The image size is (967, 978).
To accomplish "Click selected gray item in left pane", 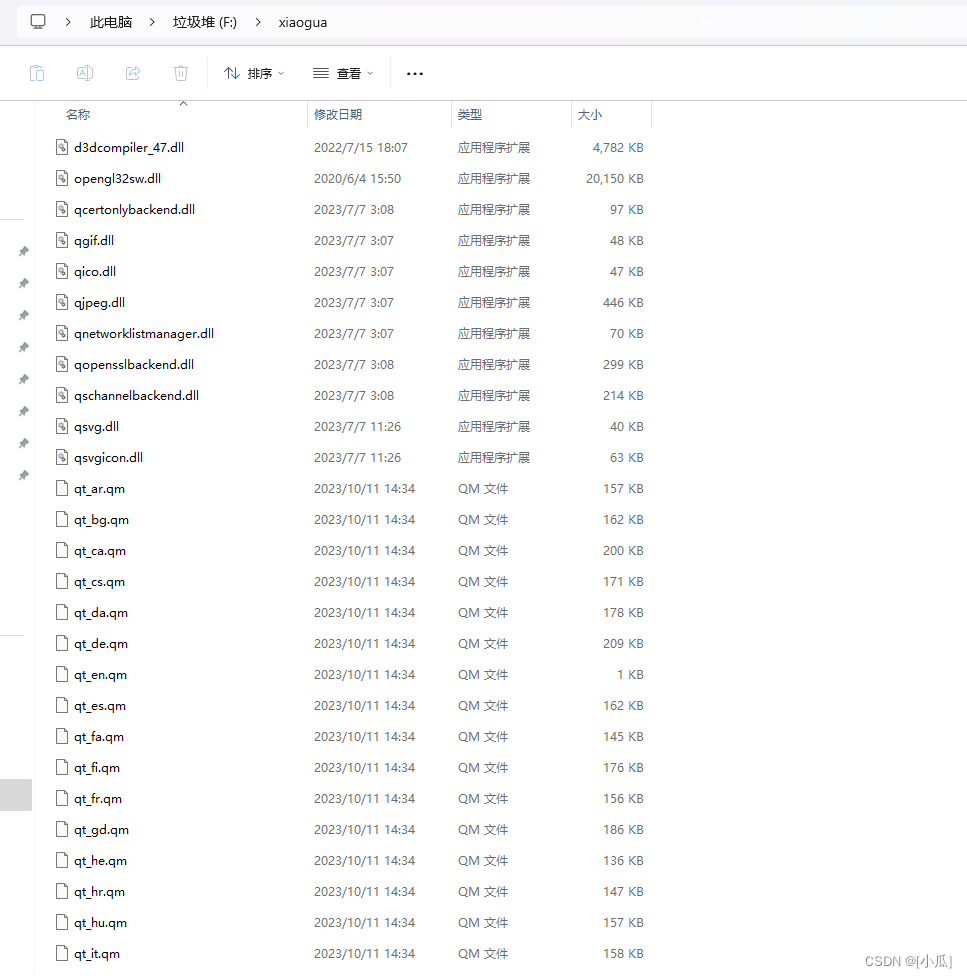I will 16,795.
